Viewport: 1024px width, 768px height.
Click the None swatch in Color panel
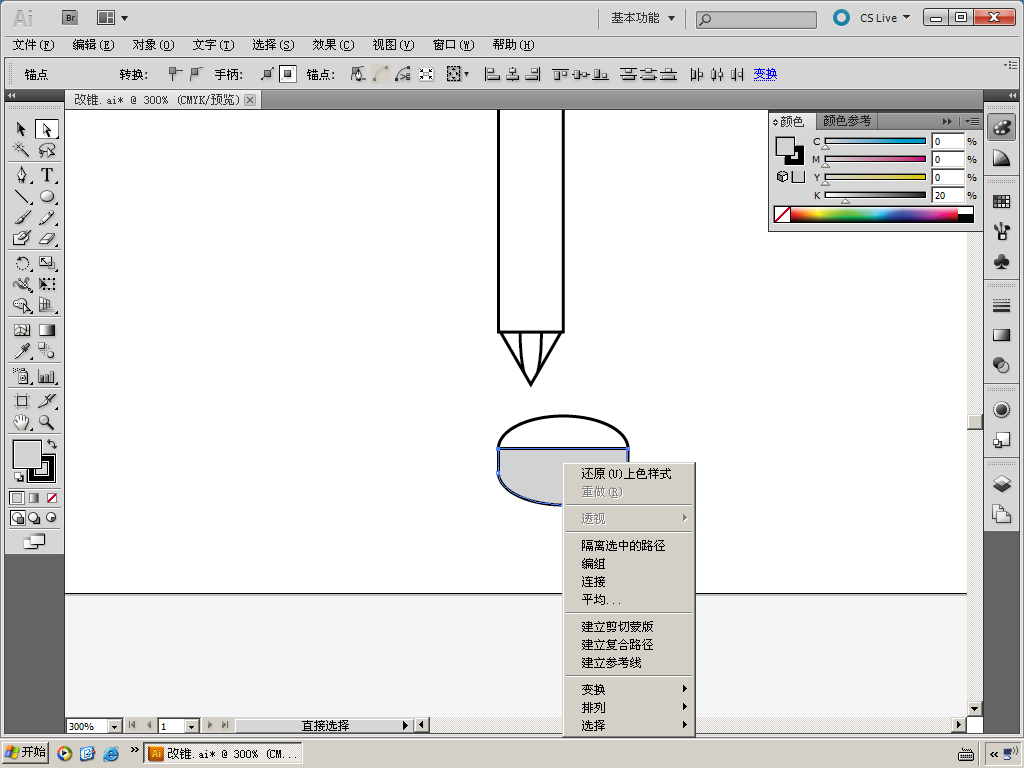(x=782, y=214)
